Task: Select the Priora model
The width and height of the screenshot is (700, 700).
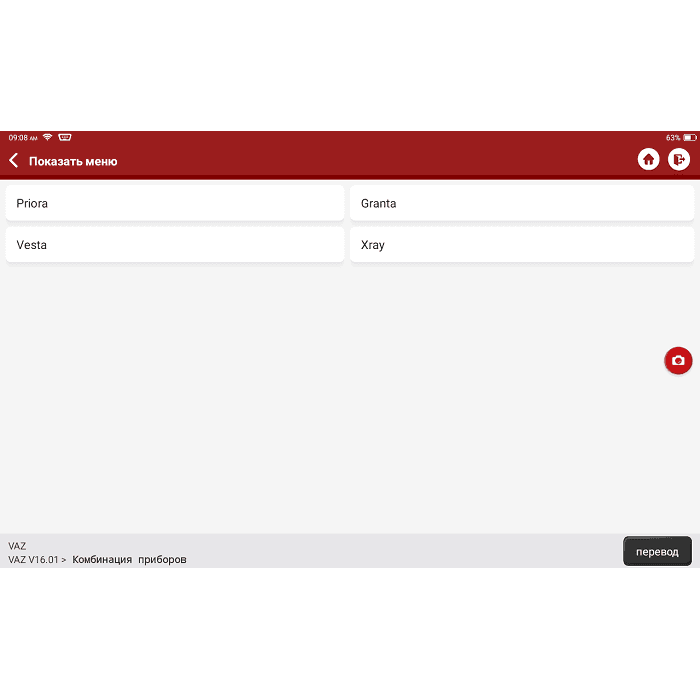Action: coord(175,203)
